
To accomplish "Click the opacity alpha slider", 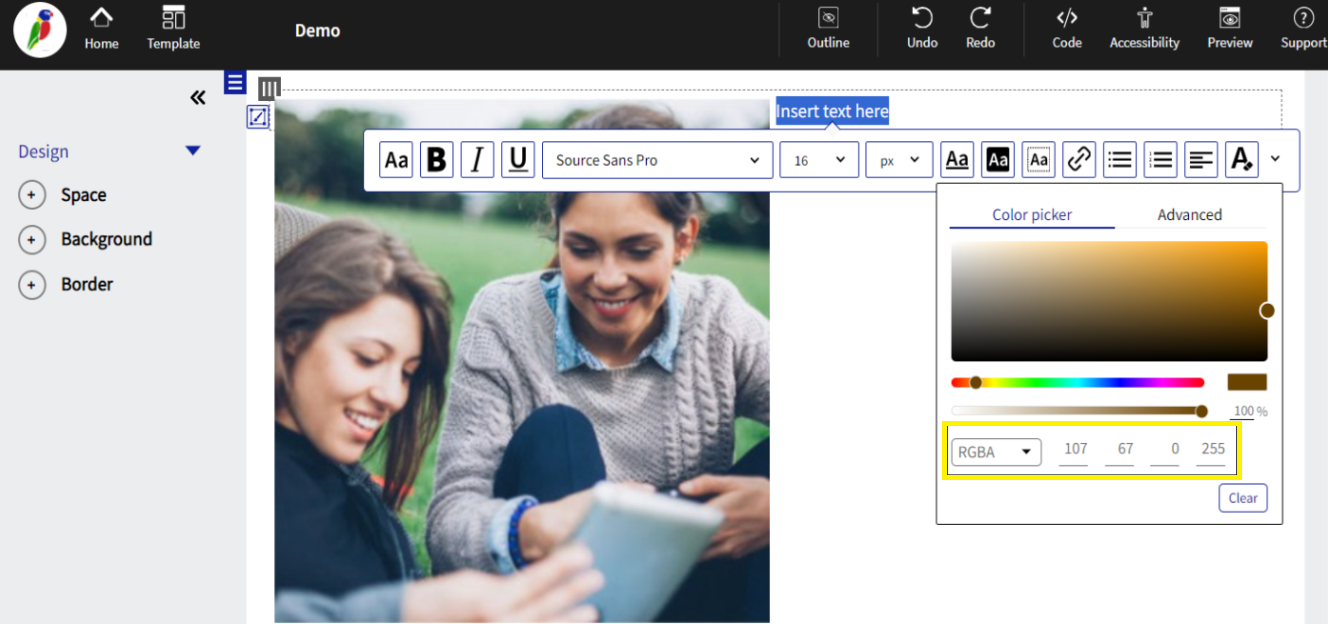I will [x=1077, y=411].
